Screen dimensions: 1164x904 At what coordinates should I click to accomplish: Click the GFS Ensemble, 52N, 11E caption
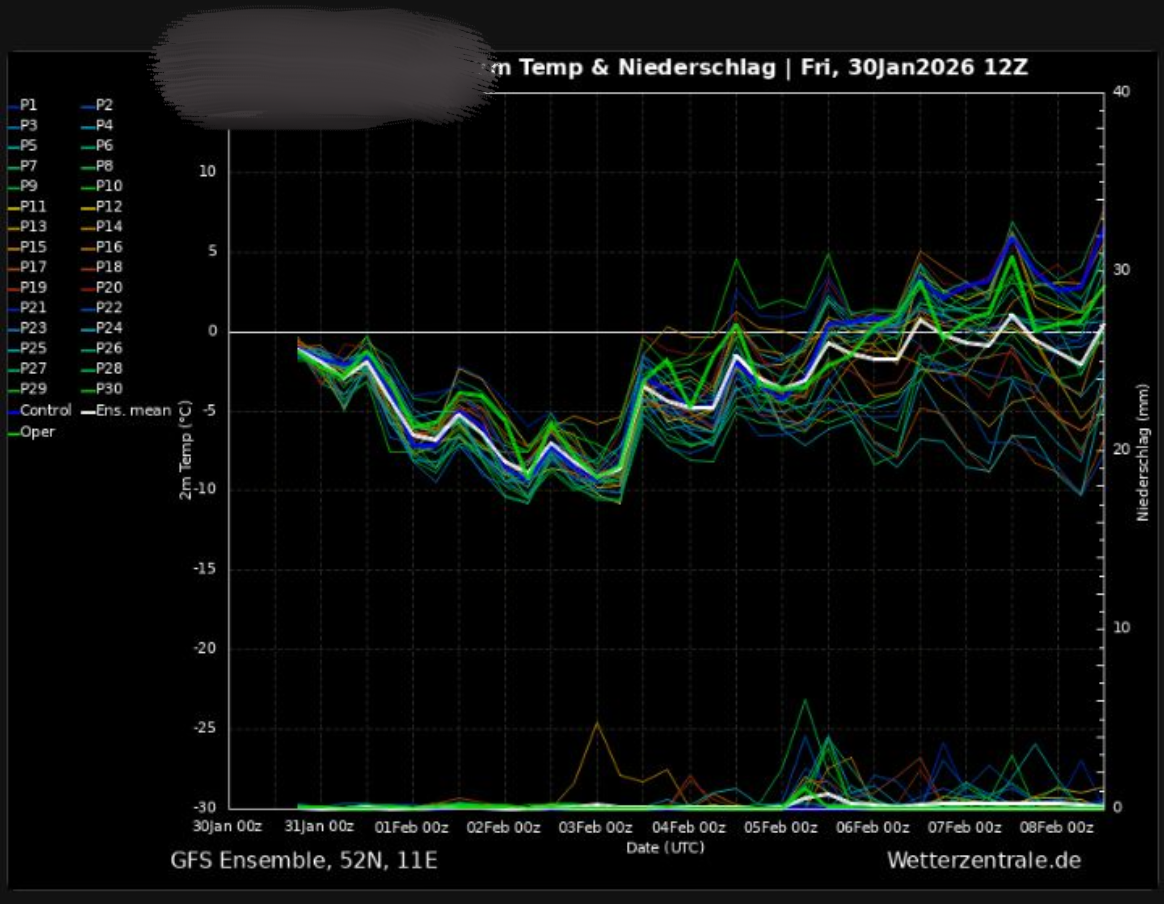tap(304, 860)
